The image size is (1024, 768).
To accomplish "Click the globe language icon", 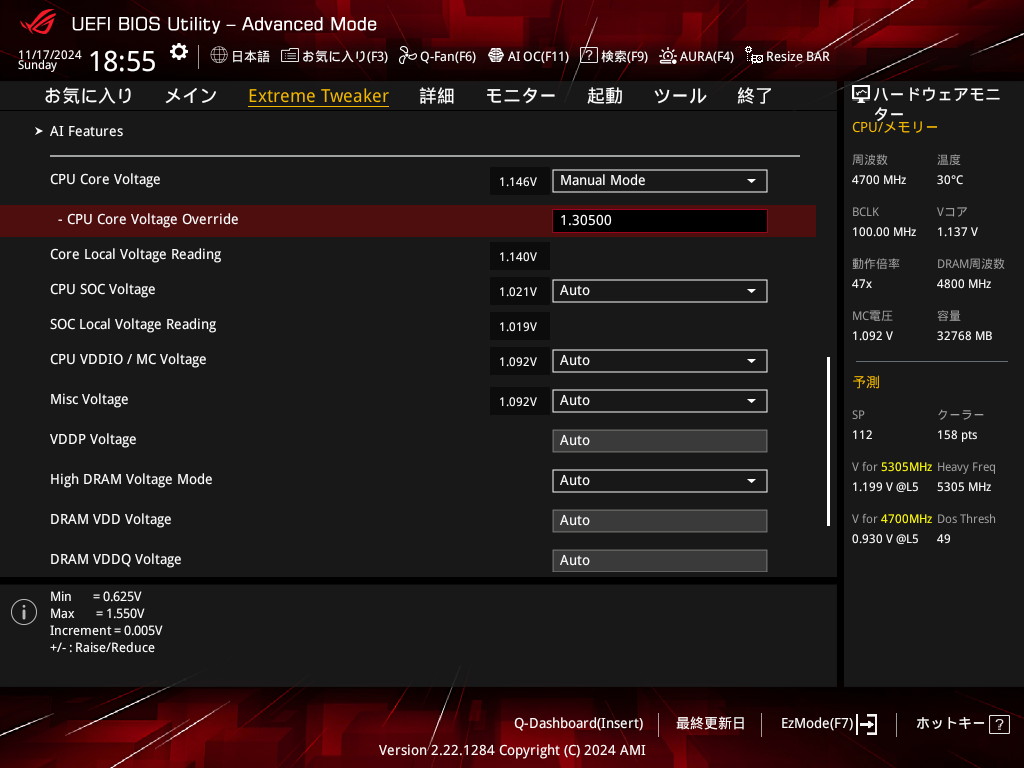I will (x=219, y=56).
